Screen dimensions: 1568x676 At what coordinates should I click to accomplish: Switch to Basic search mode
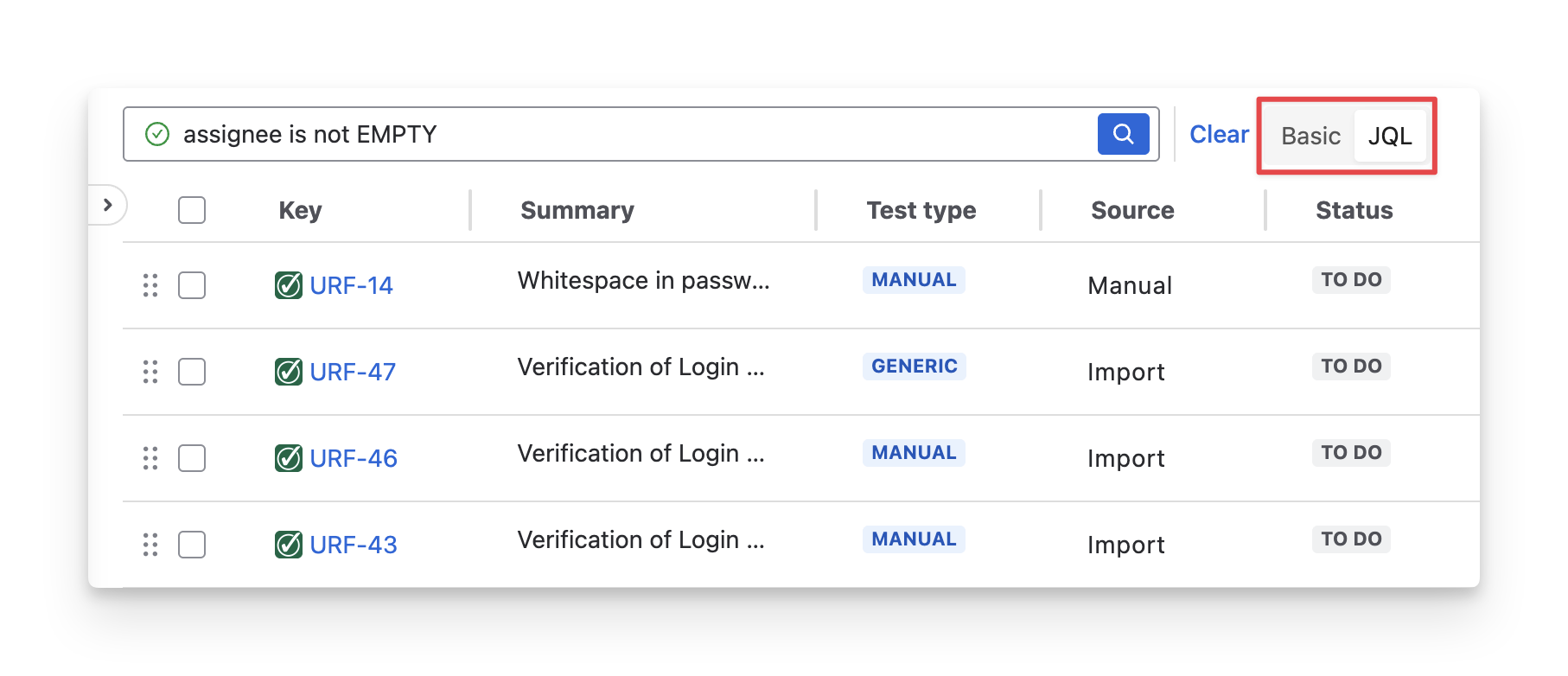click(x=1310, y=136)
